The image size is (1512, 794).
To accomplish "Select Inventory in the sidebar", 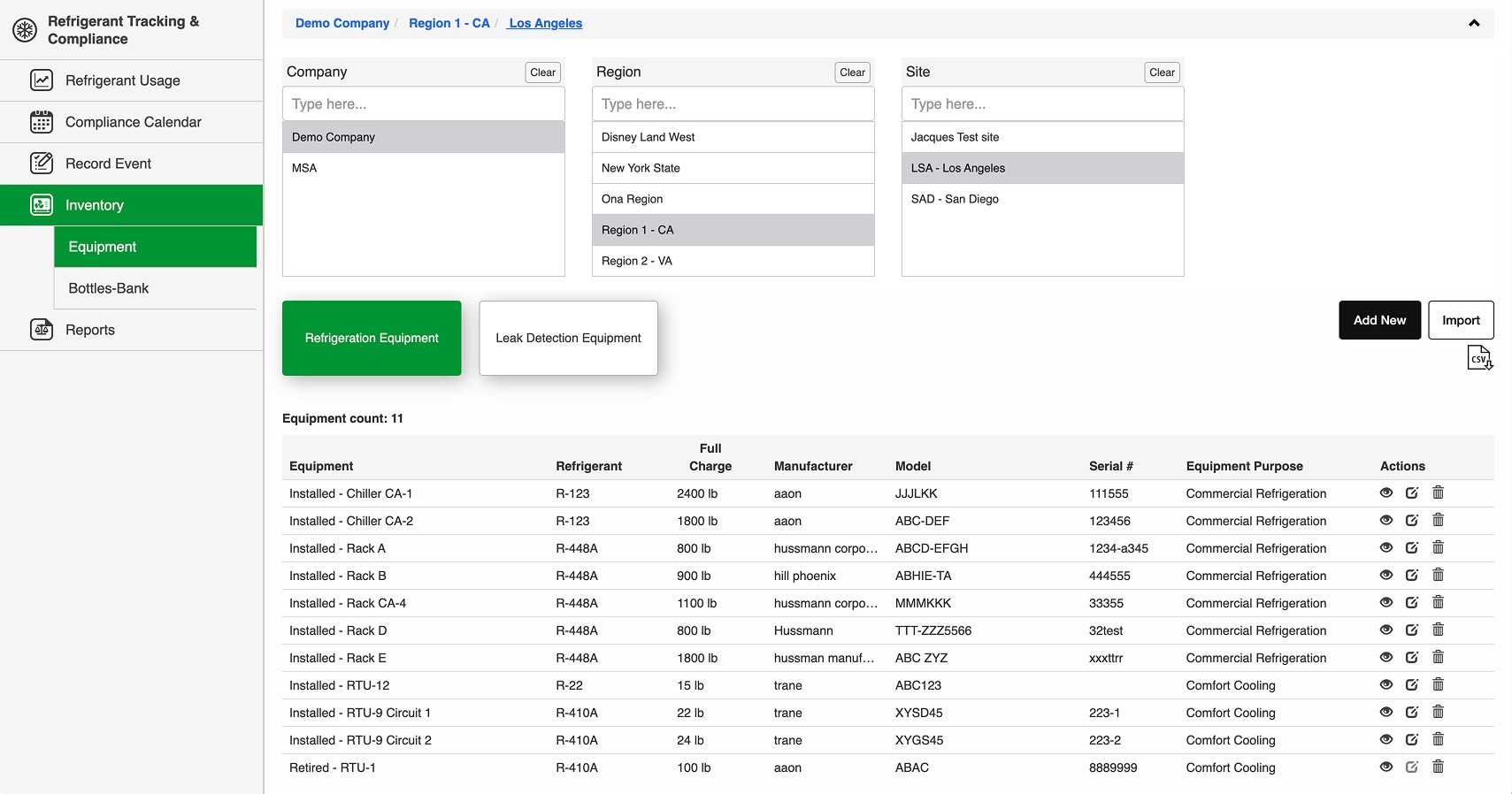I will (x=131, y=205).
